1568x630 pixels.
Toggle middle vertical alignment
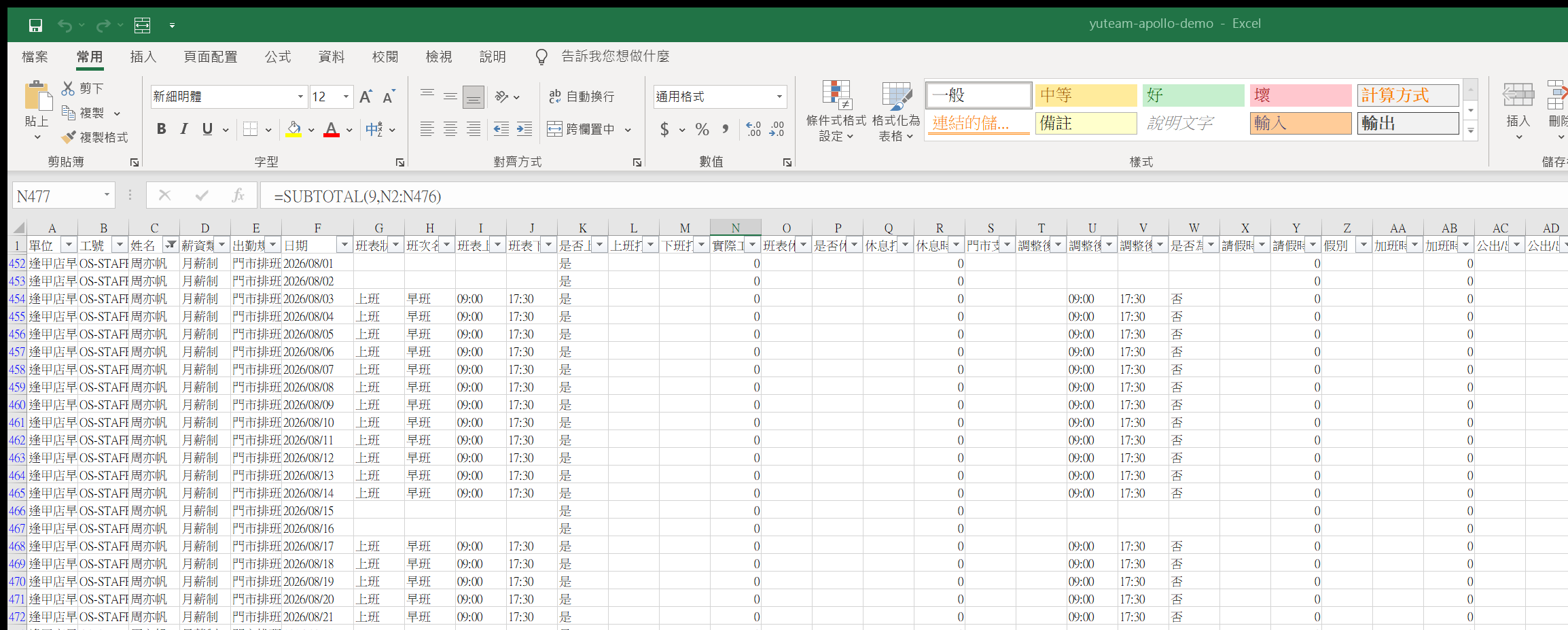[450, 97]
